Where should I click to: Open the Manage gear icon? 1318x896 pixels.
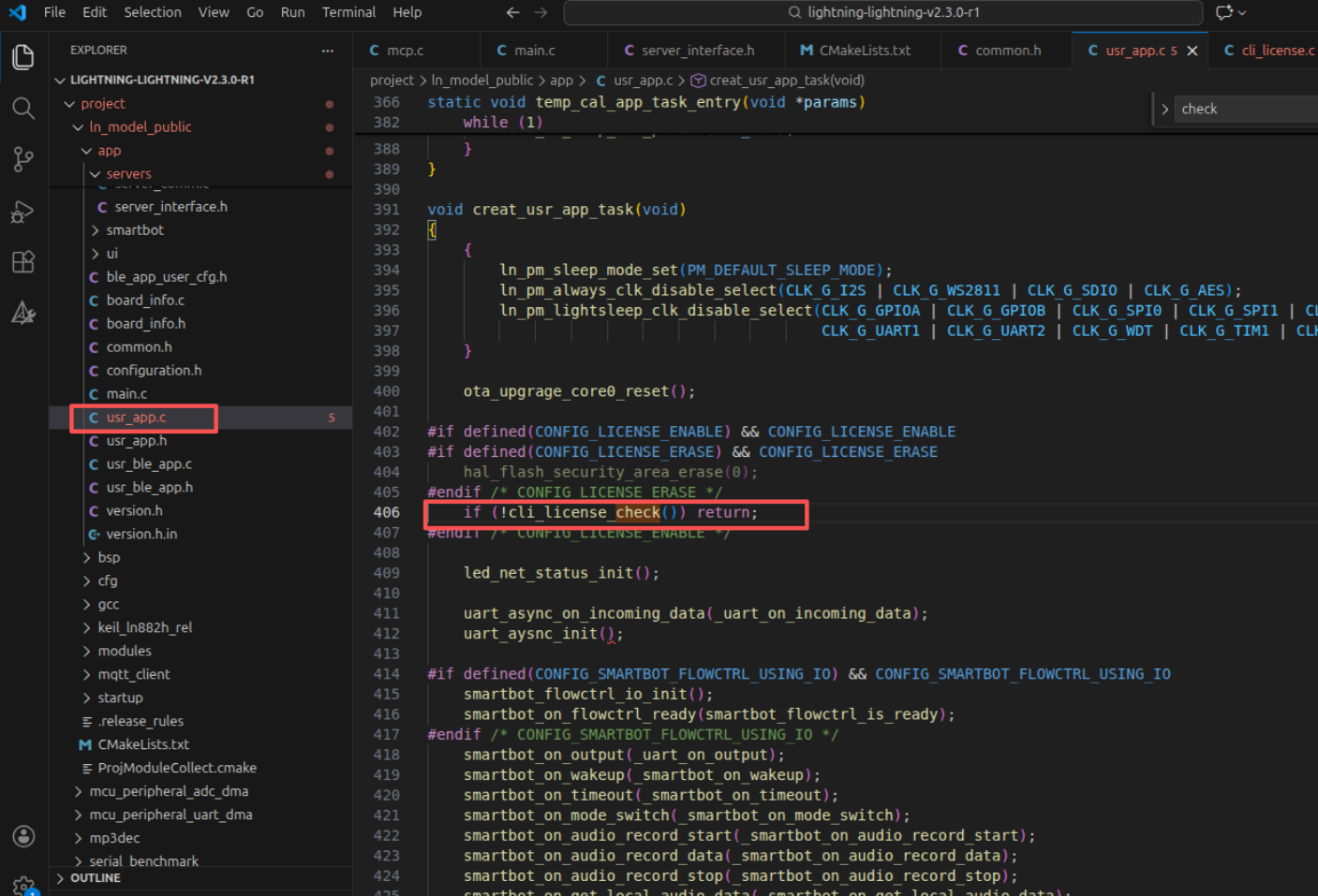pos(23,884)
